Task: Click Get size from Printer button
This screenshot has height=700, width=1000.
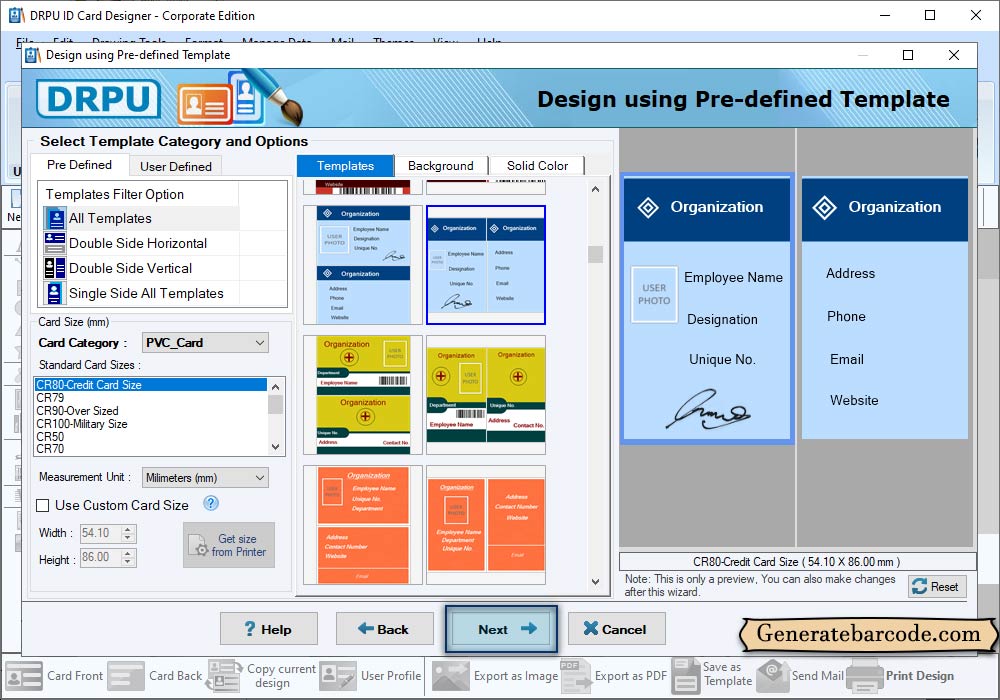Action: (x=229, y=545)
